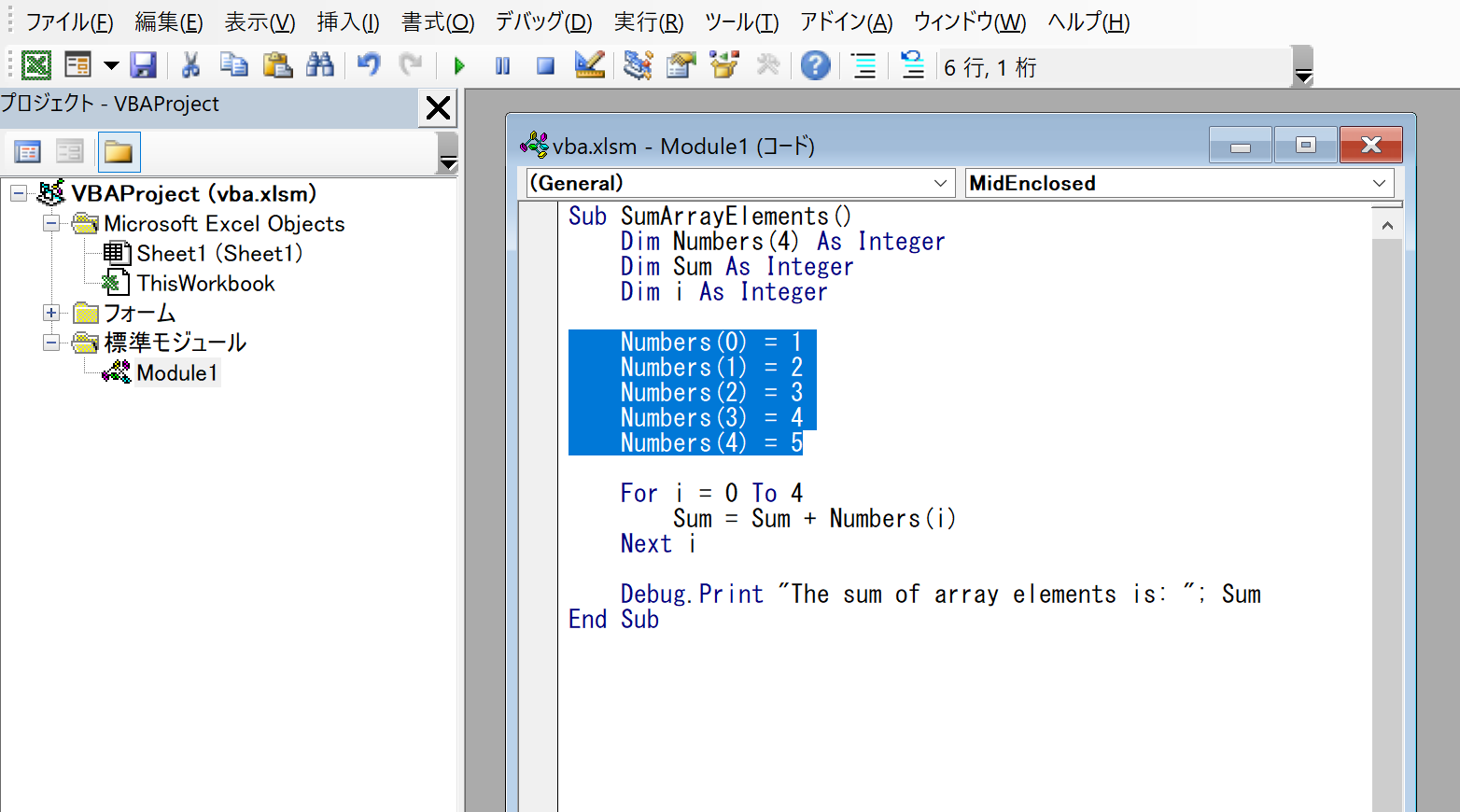This screenshot has width=1460, height=812.
Task: Open the Toolbox icon
Action: [x=767, y=65]
